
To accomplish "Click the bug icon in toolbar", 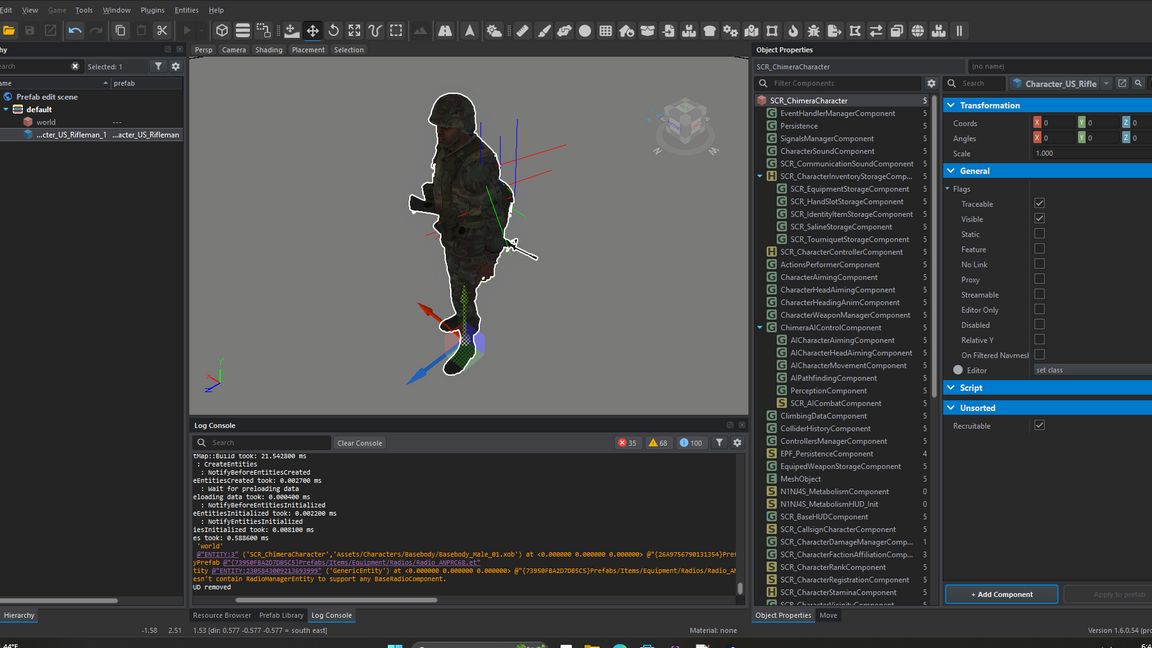I will point(814,31).
